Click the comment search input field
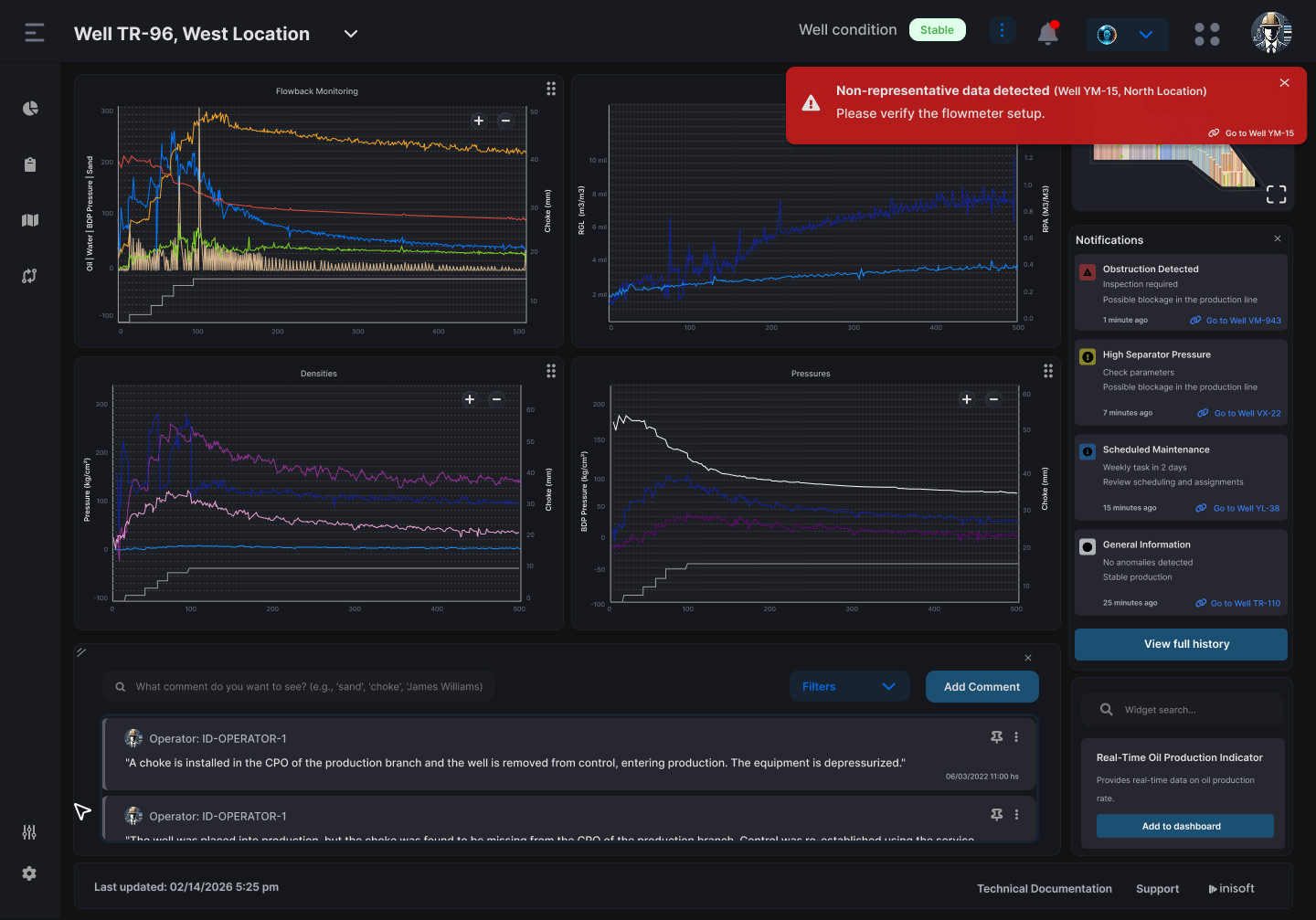Image resolution: width=1316 pixels, height=920 pixels. pyautogui.click(x=298, y=687)
